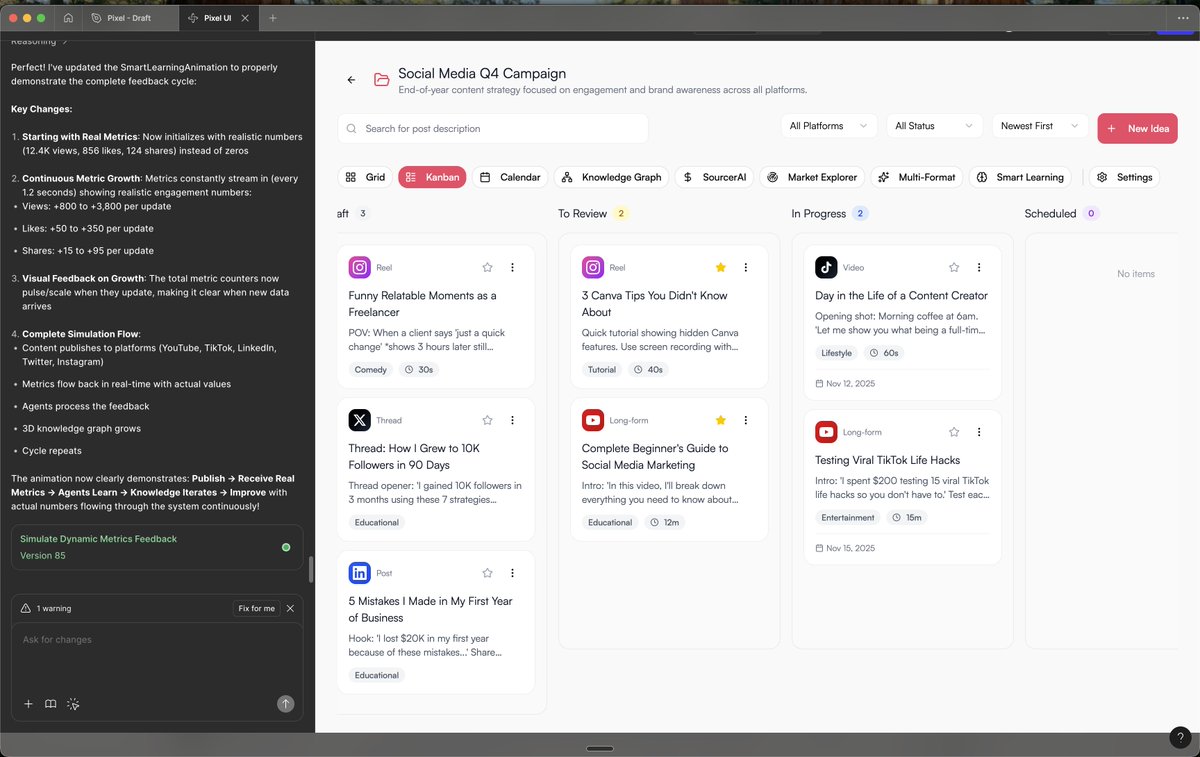Open the Calendar view

[510, 177]
